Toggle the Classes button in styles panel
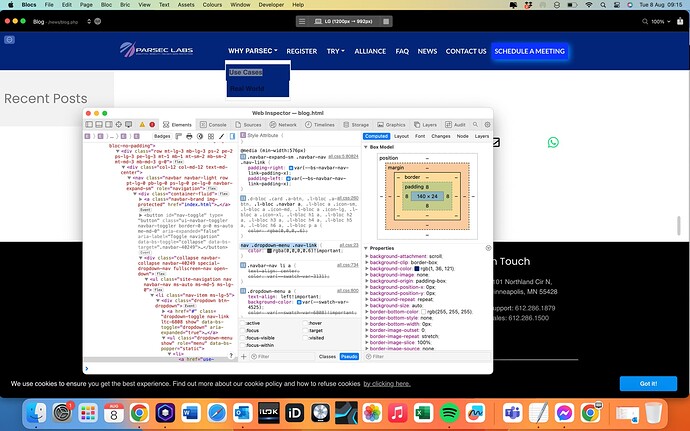 (x=327, y=357)
